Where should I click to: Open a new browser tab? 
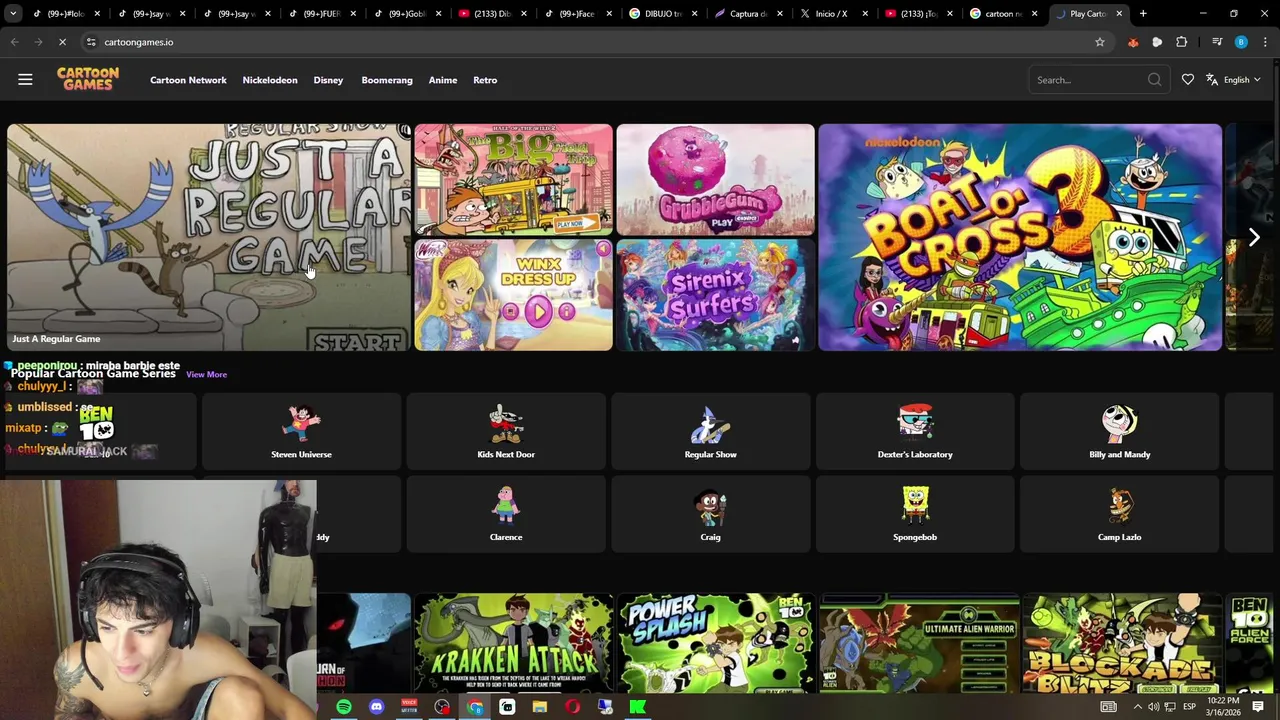(1143, 14)
